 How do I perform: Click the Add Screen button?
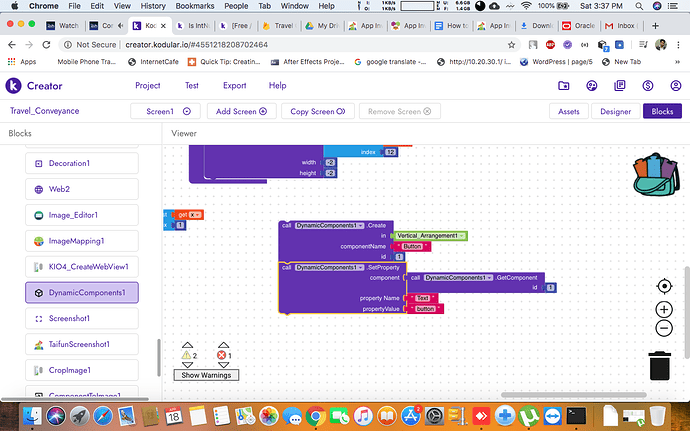click(241, 112)
